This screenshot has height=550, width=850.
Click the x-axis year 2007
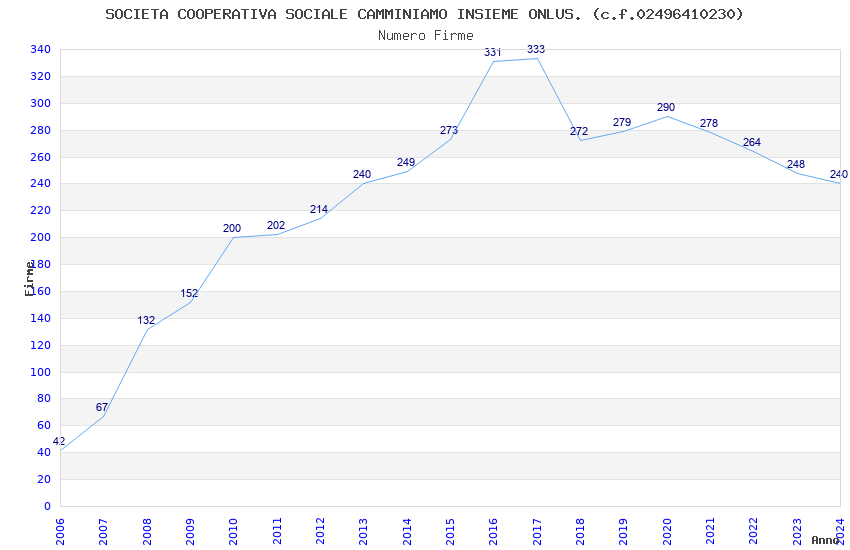[x=103, y=531]
